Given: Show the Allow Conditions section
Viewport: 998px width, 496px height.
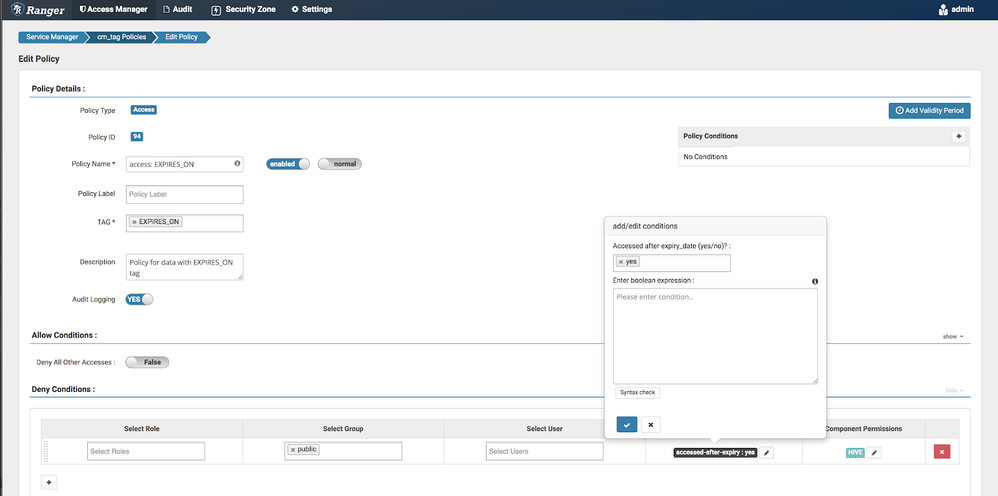Looking at the screenshot, I should point(953,336).
